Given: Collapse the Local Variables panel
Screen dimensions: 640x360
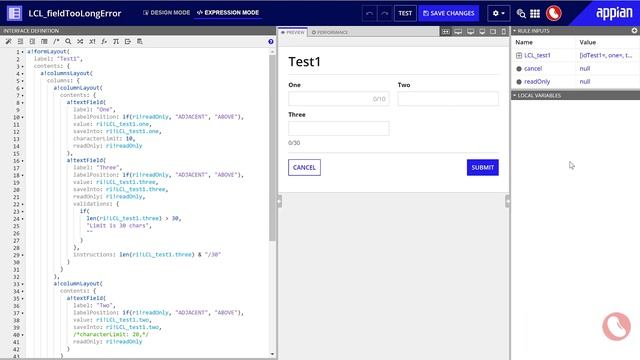Looking at the screenshot, I should [515, 96].
